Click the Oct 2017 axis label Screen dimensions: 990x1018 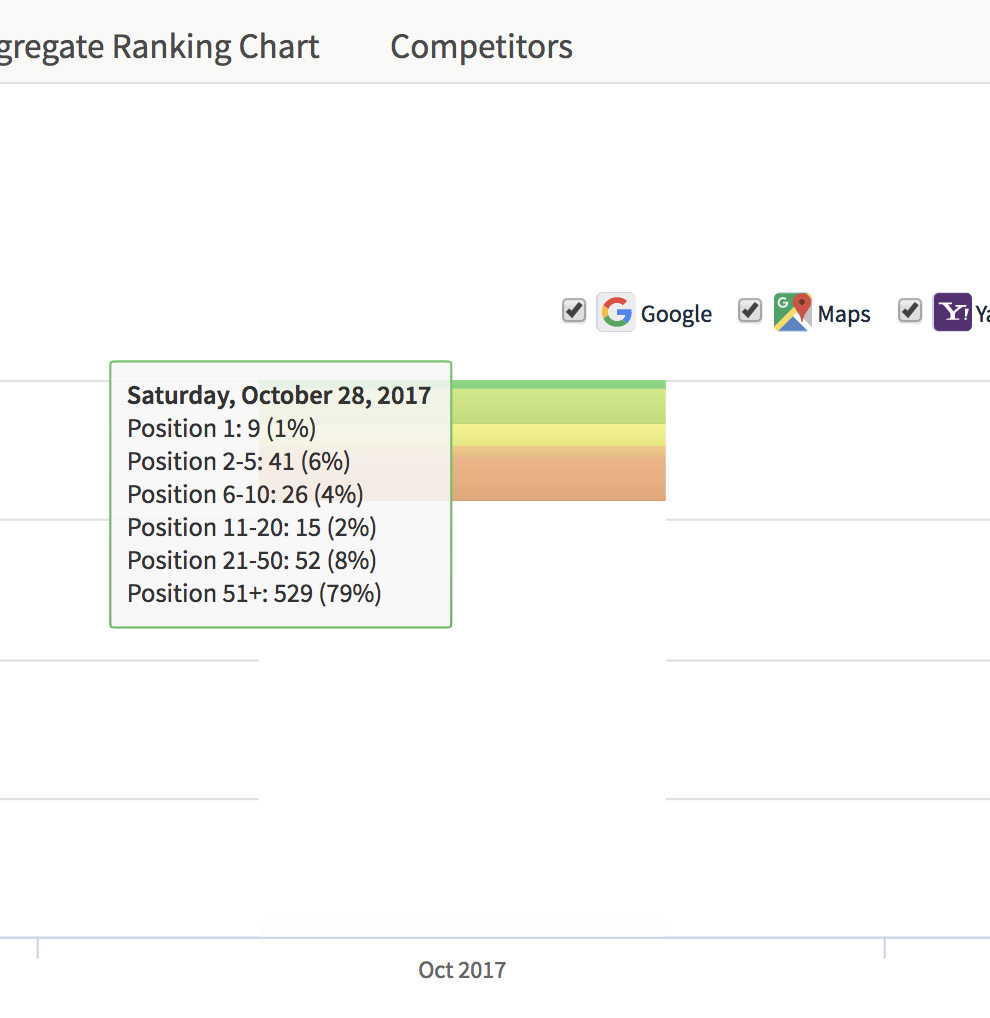point(462,970)
